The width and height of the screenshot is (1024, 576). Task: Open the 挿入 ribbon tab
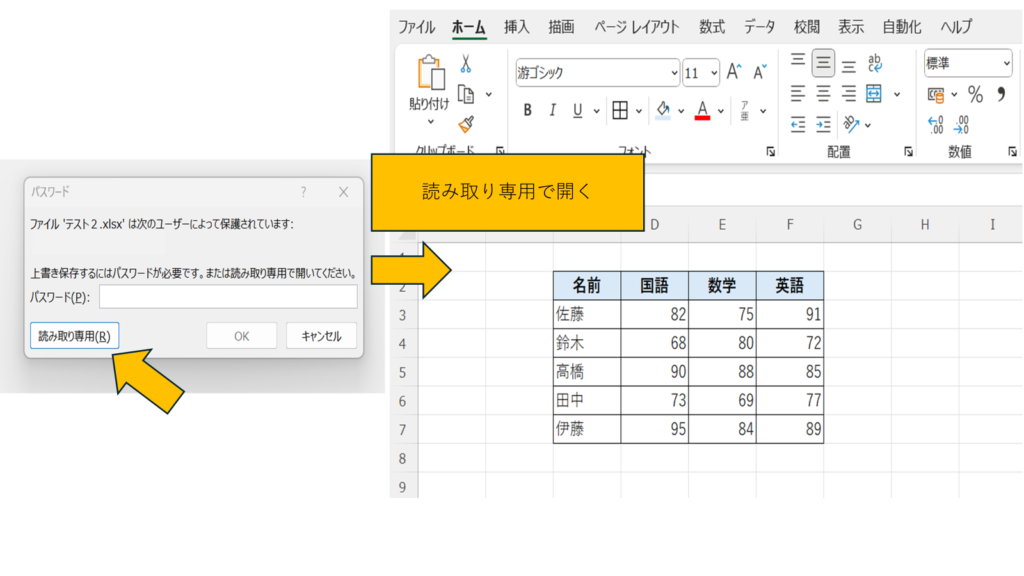(517, 27)
